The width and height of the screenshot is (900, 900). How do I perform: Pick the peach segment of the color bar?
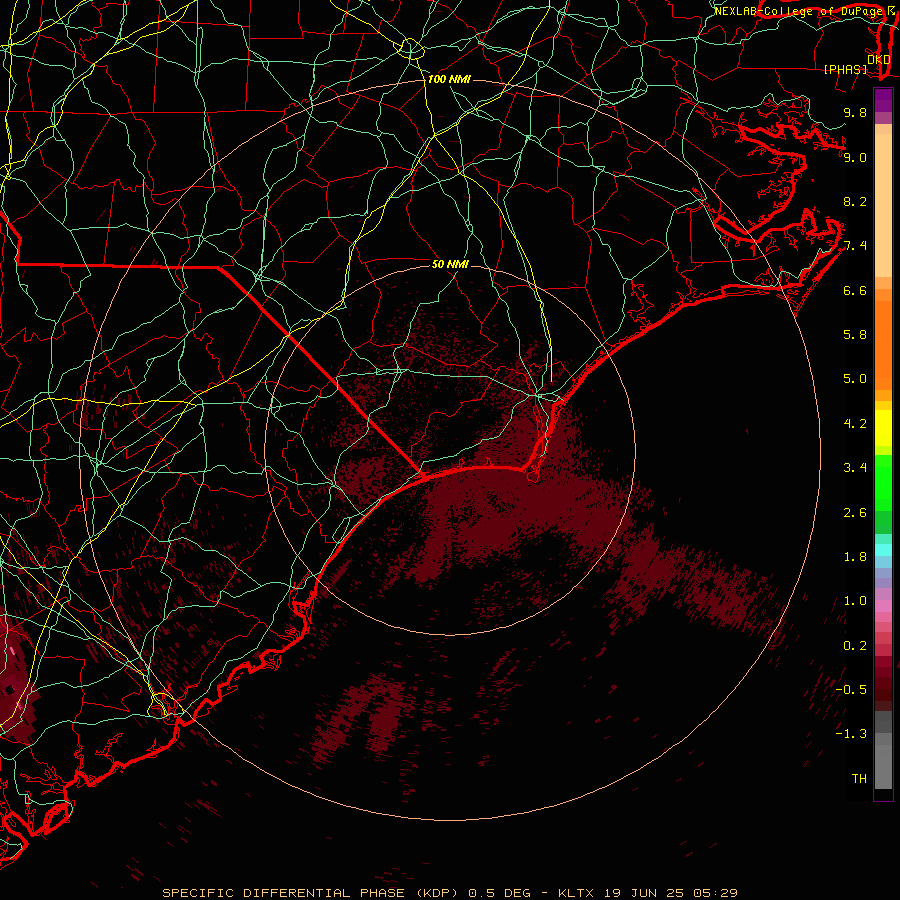pyautogui.click(x=883, y=201)
